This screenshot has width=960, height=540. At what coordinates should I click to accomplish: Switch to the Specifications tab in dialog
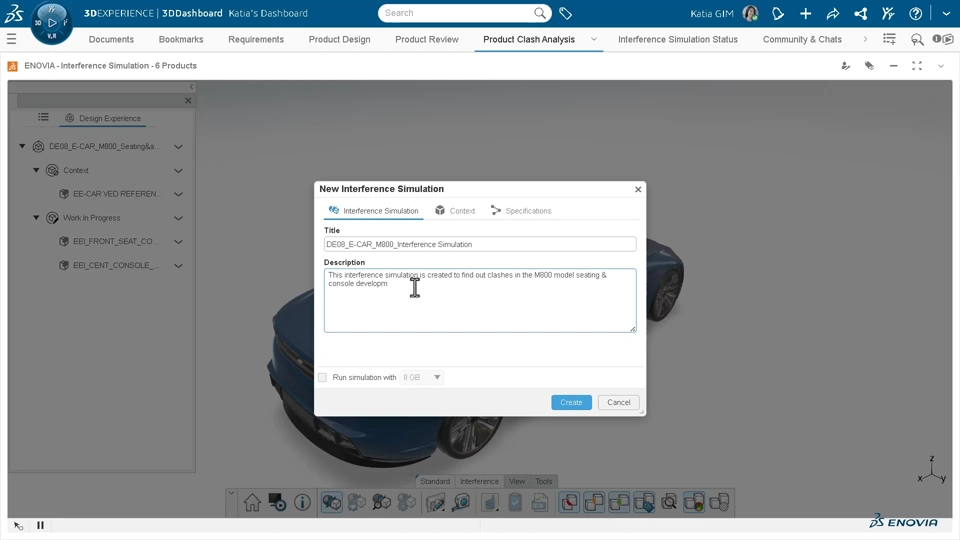(x=521, y=211)
